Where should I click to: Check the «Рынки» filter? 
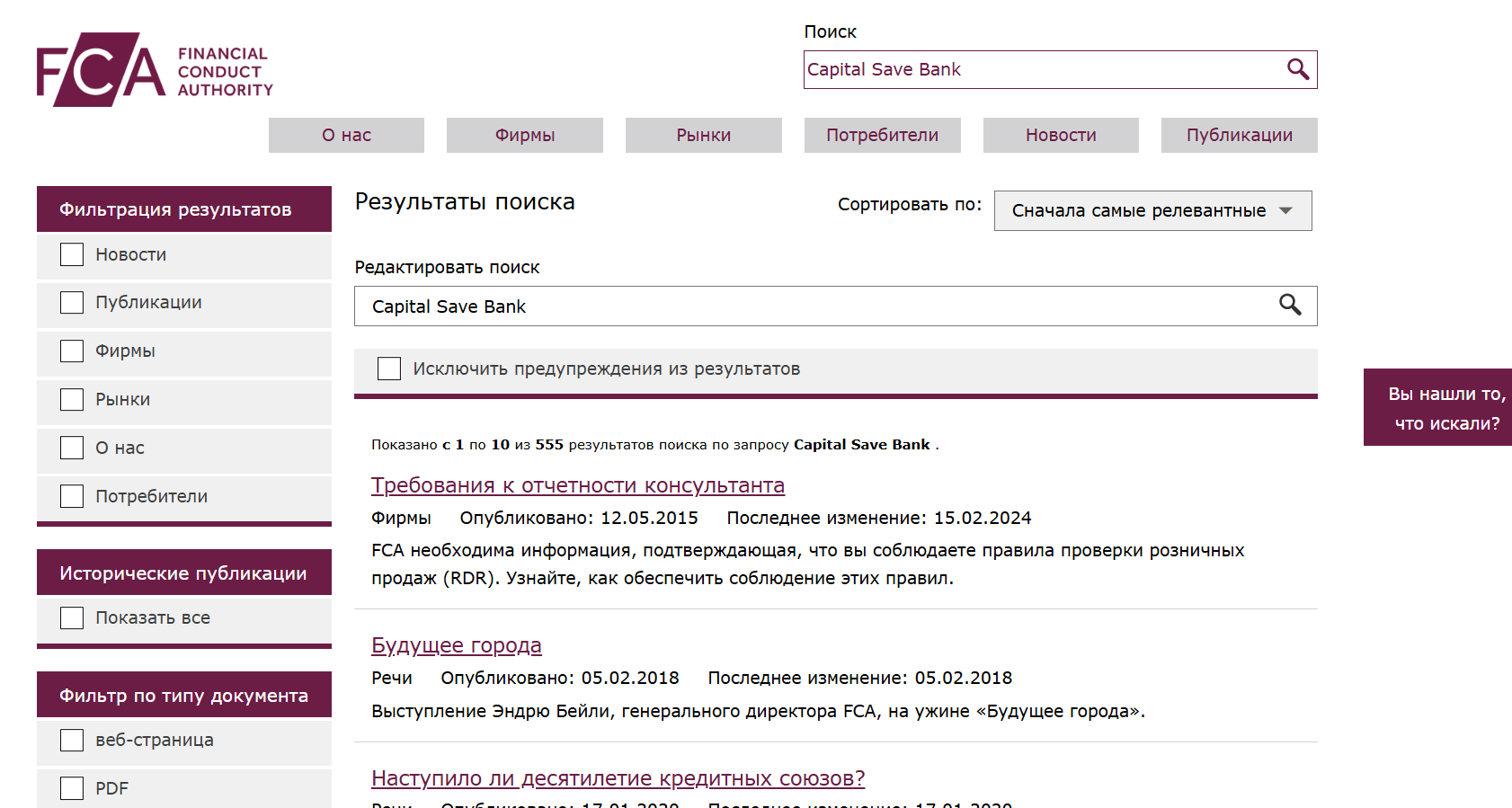click(71, 398)
